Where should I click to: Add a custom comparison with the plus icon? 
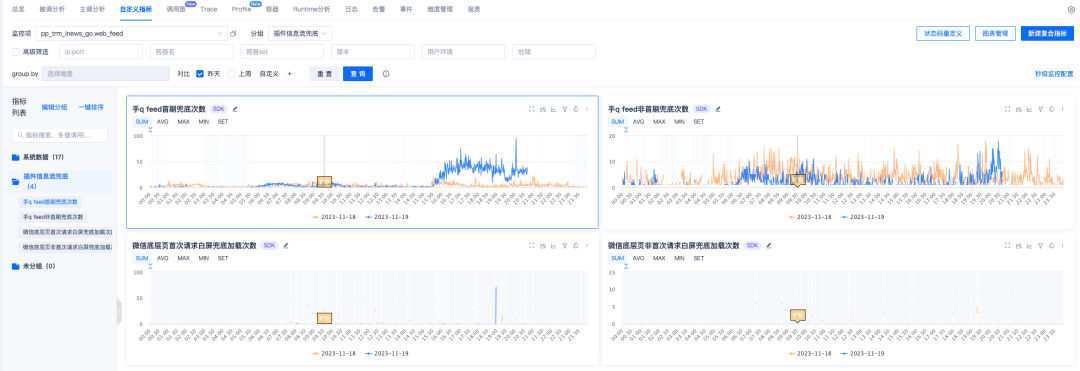(289, 74)
